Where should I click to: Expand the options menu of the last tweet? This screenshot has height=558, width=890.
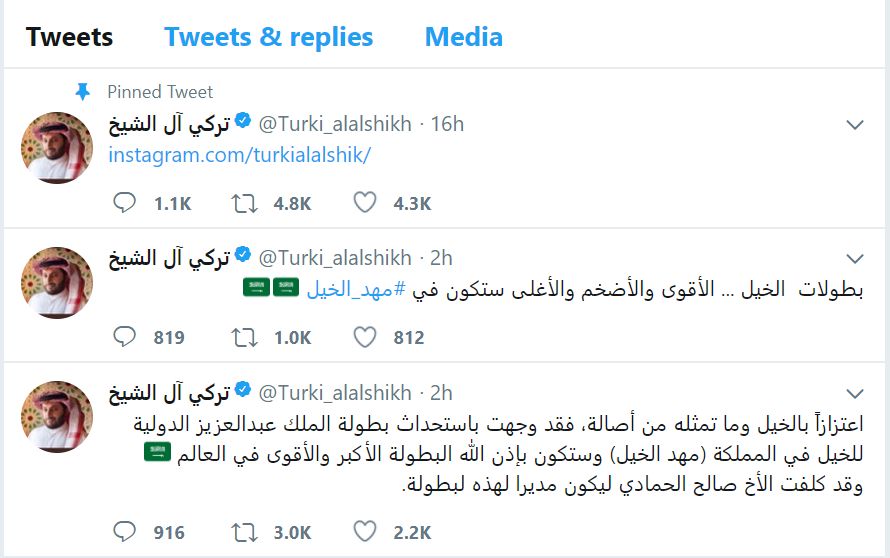(x=855, y=392)
